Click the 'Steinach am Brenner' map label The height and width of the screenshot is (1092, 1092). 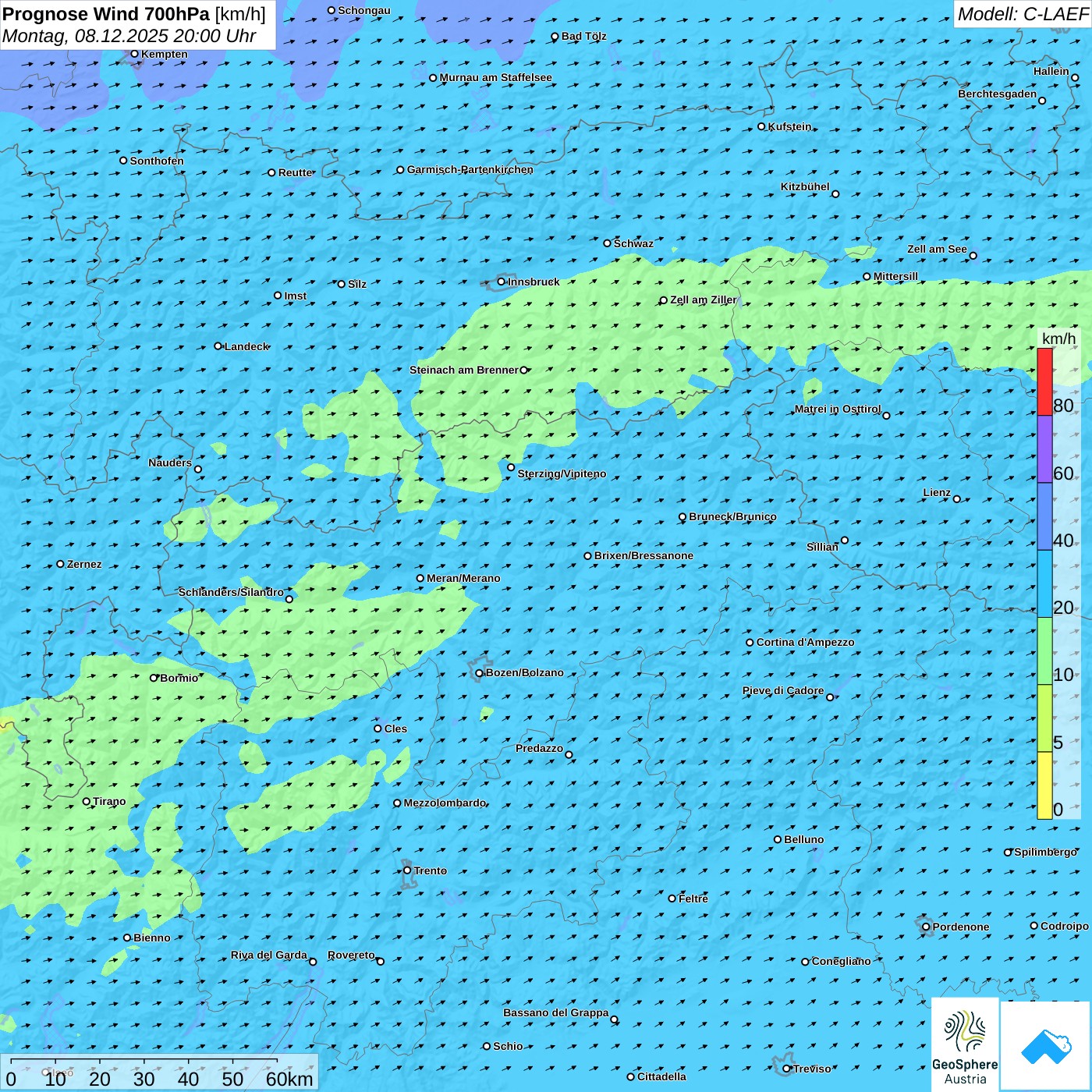click(464, 370)
